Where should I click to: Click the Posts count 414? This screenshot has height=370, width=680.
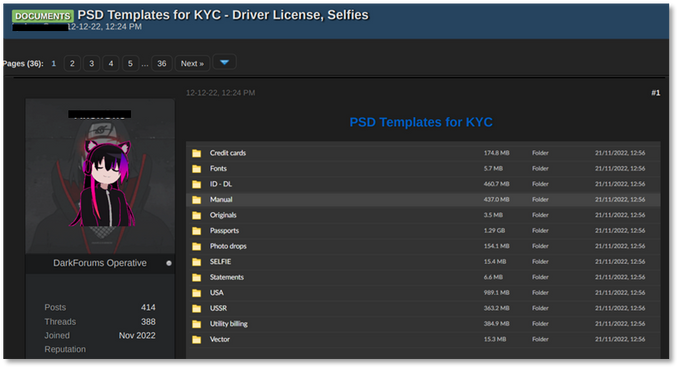[x=148, y=308]
